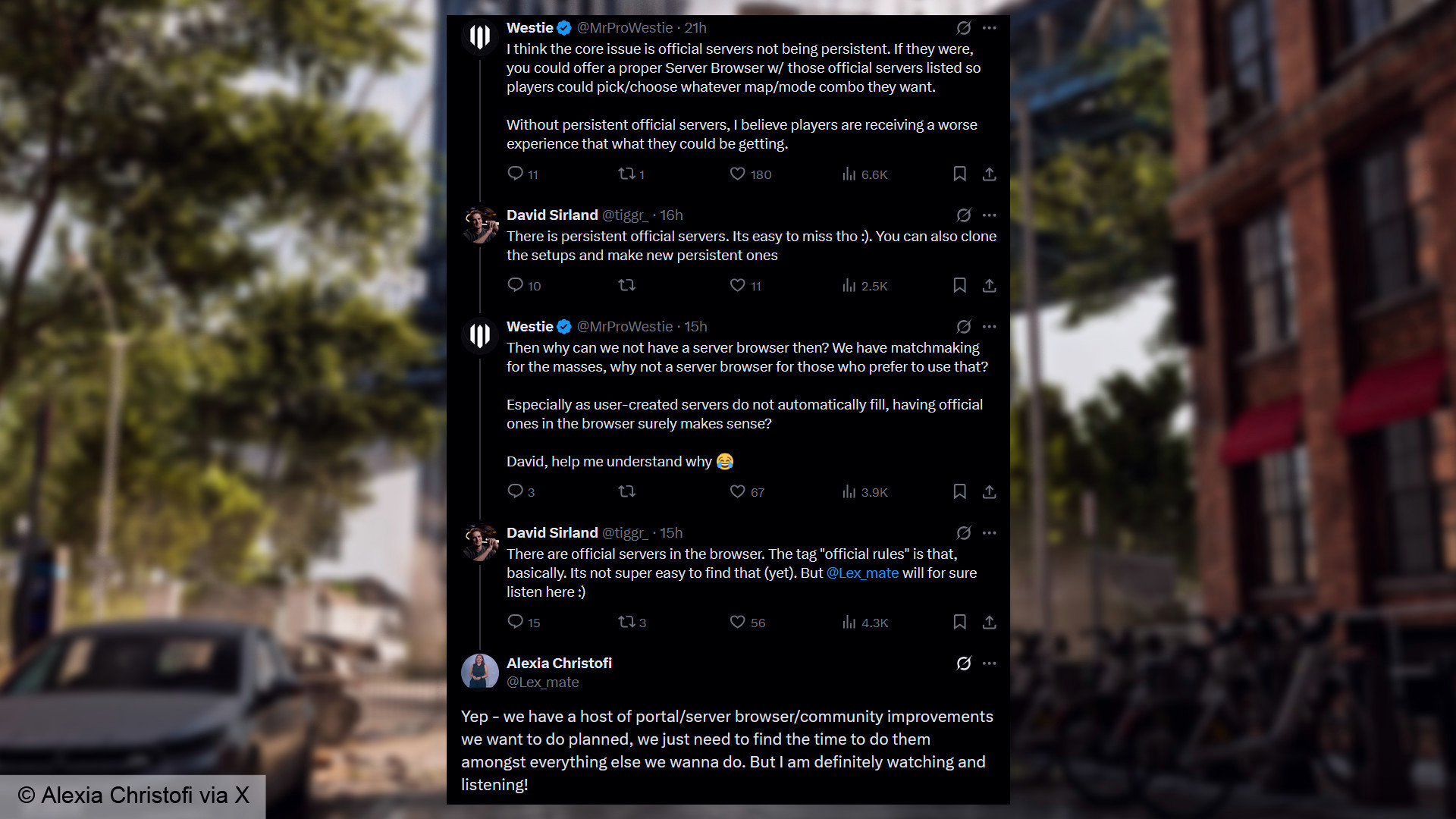Open more options on Westie's 21h tweet

click(989, 28)
